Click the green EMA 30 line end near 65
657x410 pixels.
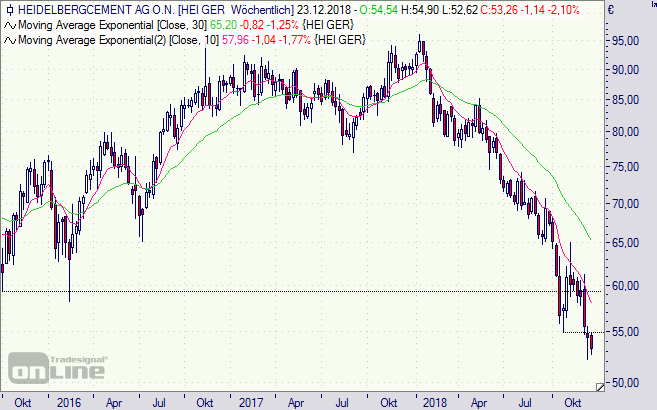pos(590,239)
